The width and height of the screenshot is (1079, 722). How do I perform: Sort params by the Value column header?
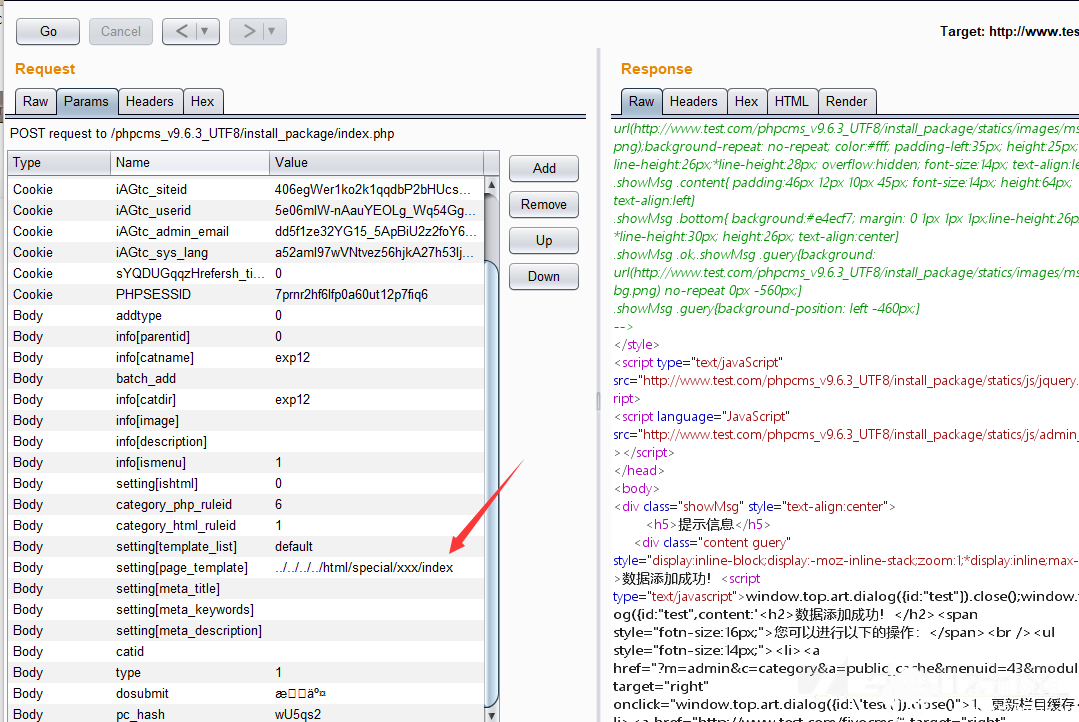(376, 163)
